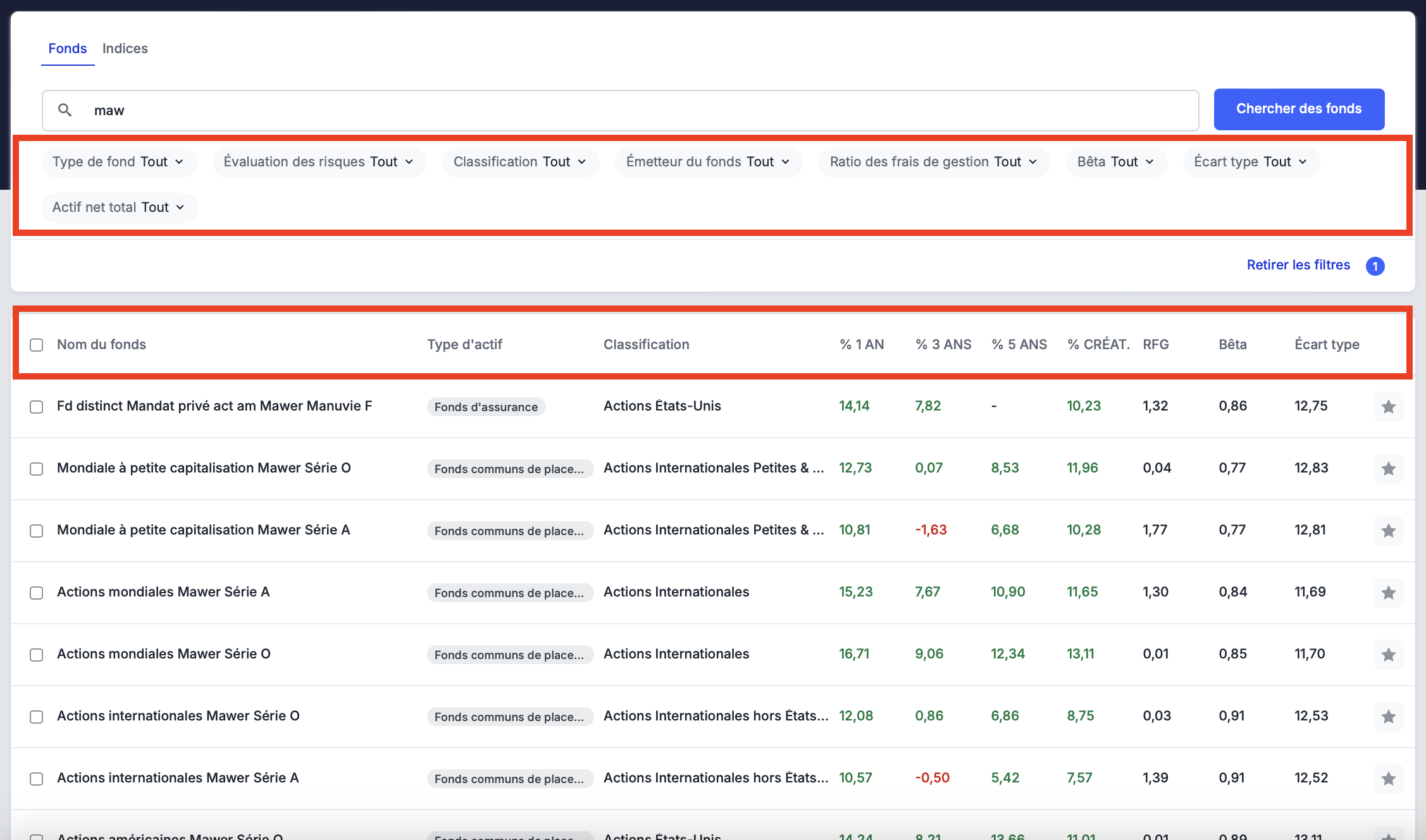This screenshot has width=1426, height=840.
Task: Star Actions internationales Mawer Série A
Action: click(1388, 779)
